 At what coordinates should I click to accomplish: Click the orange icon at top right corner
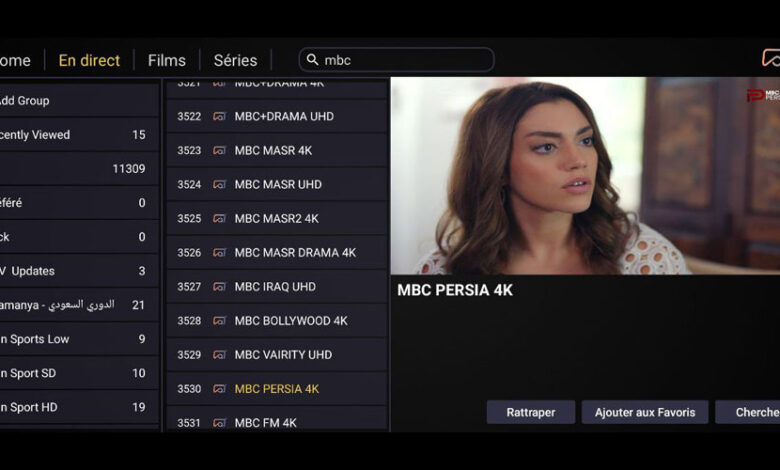coord(771,58)
